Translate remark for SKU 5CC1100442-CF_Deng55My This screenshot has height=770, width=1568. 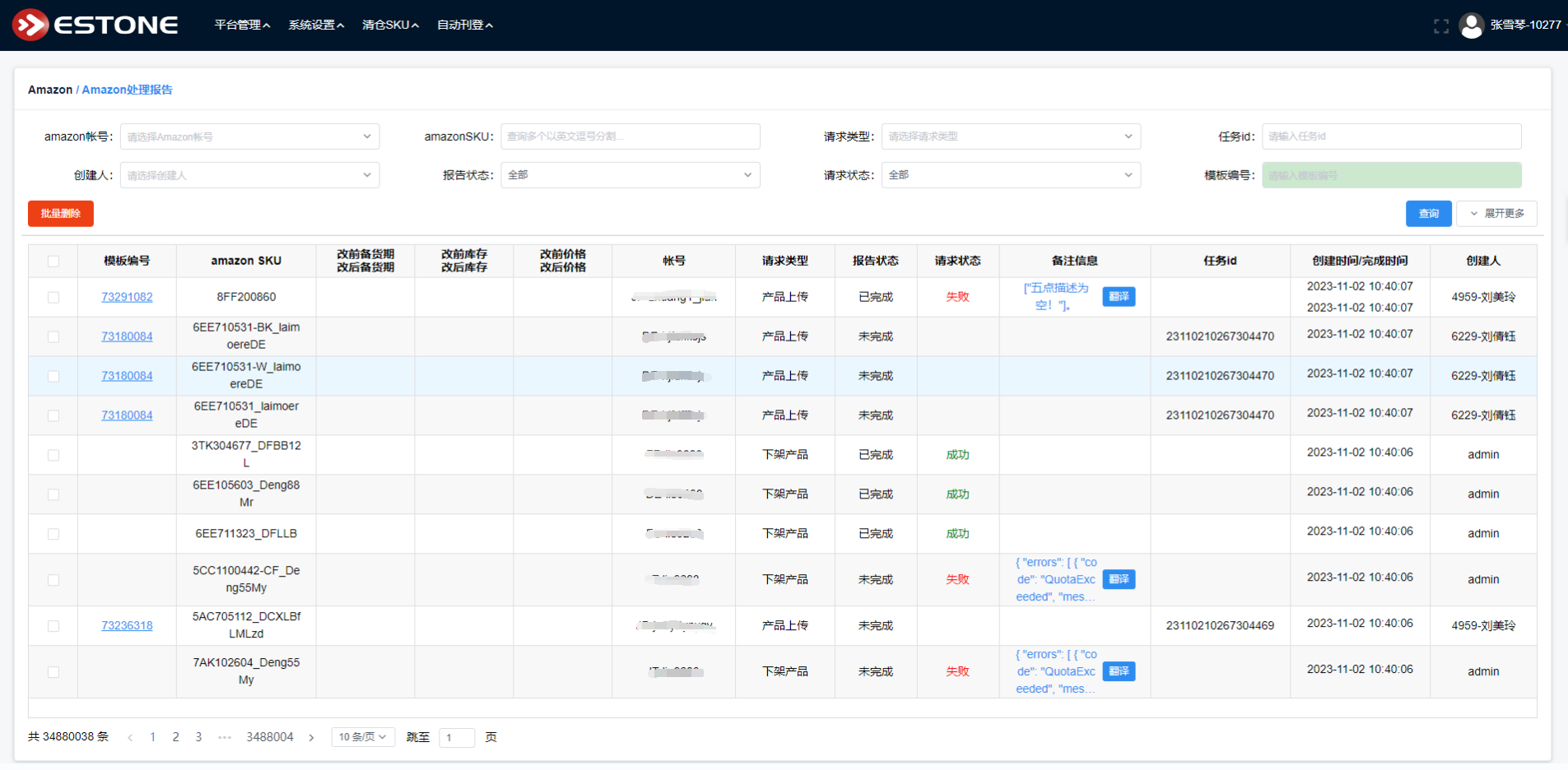pos(1119,579)
